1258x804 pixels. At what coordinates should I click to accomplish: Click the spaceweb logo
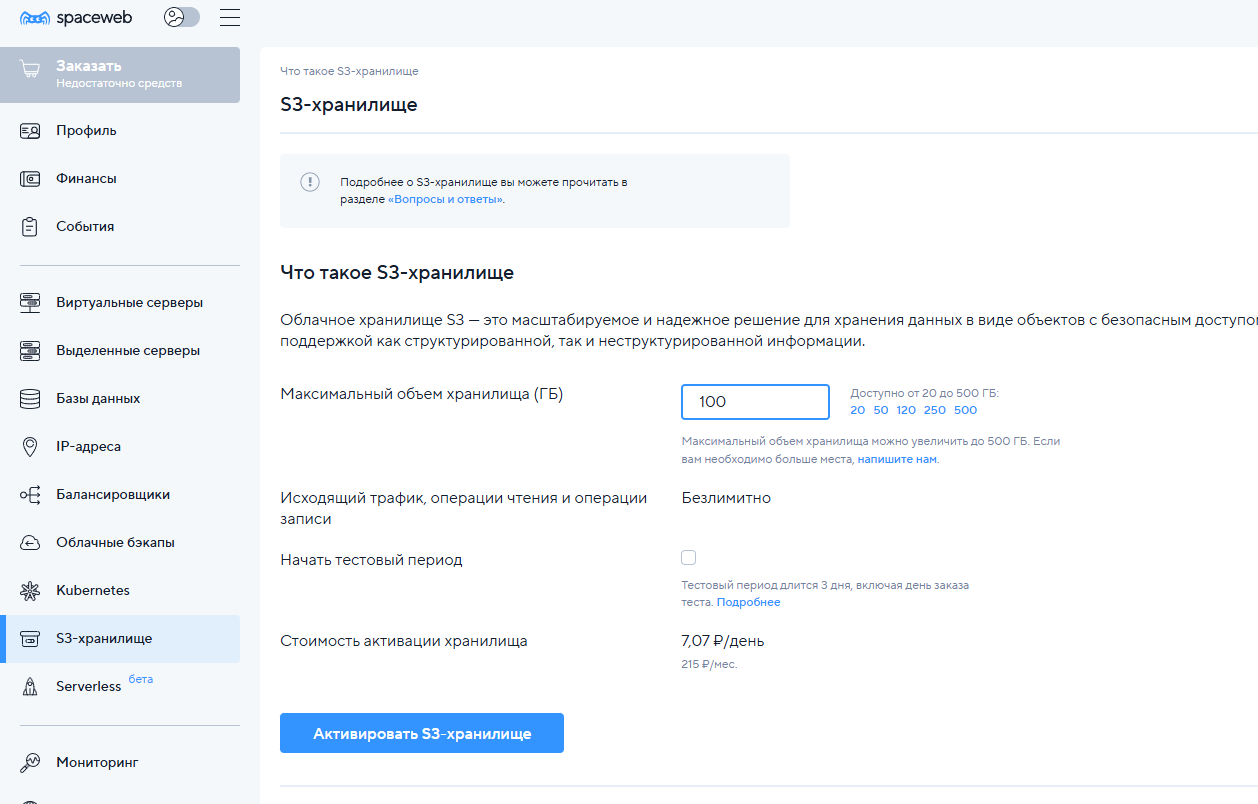[x=76, y=17]
